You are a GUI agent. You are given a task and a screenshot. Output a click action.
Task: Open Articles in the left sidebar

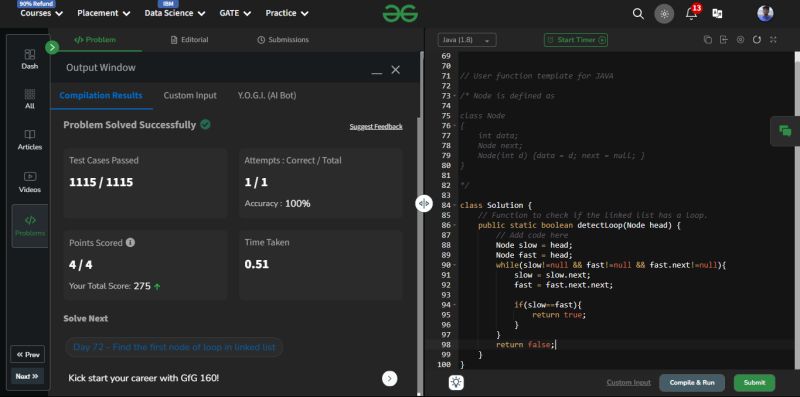tap(30, 140)
